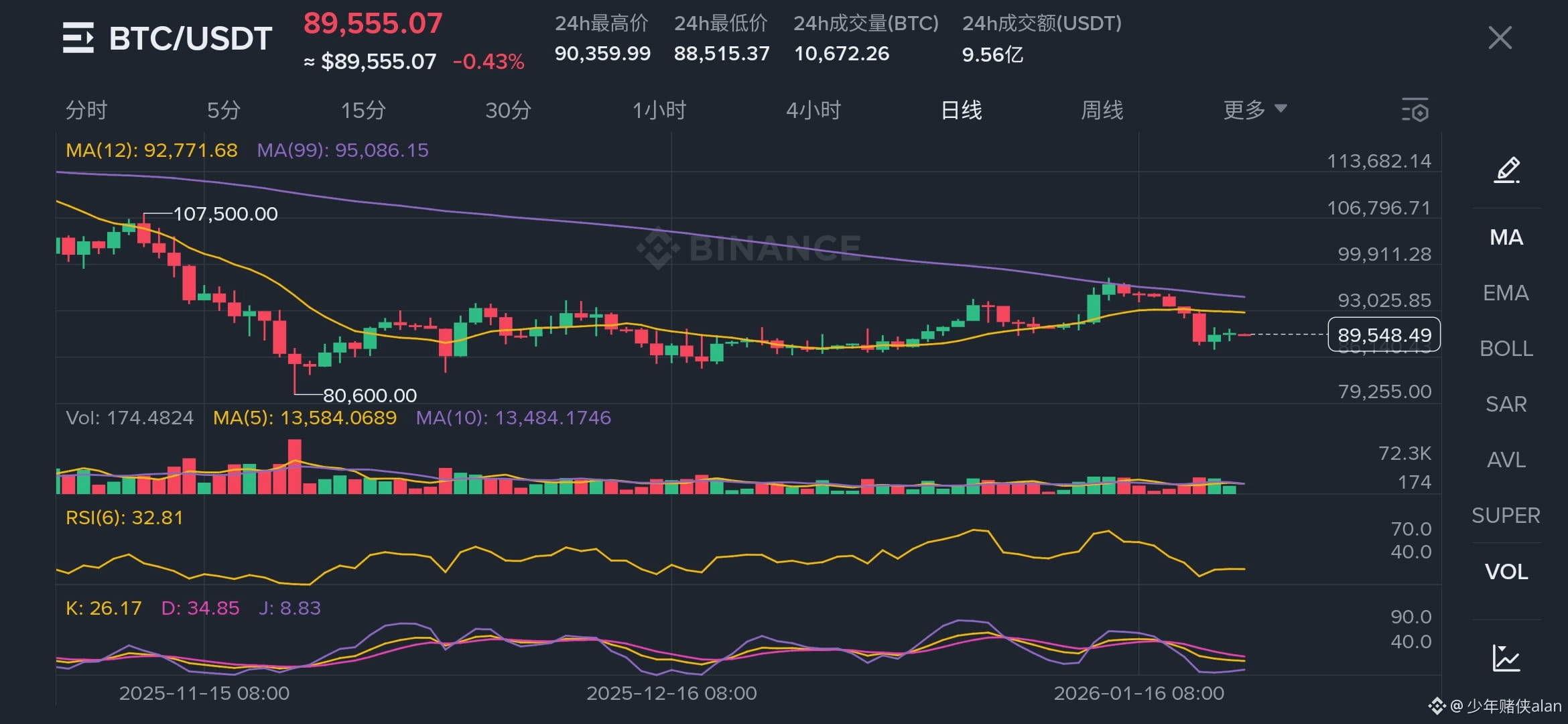Toggle the SUPER indicator

(1506, 516)
